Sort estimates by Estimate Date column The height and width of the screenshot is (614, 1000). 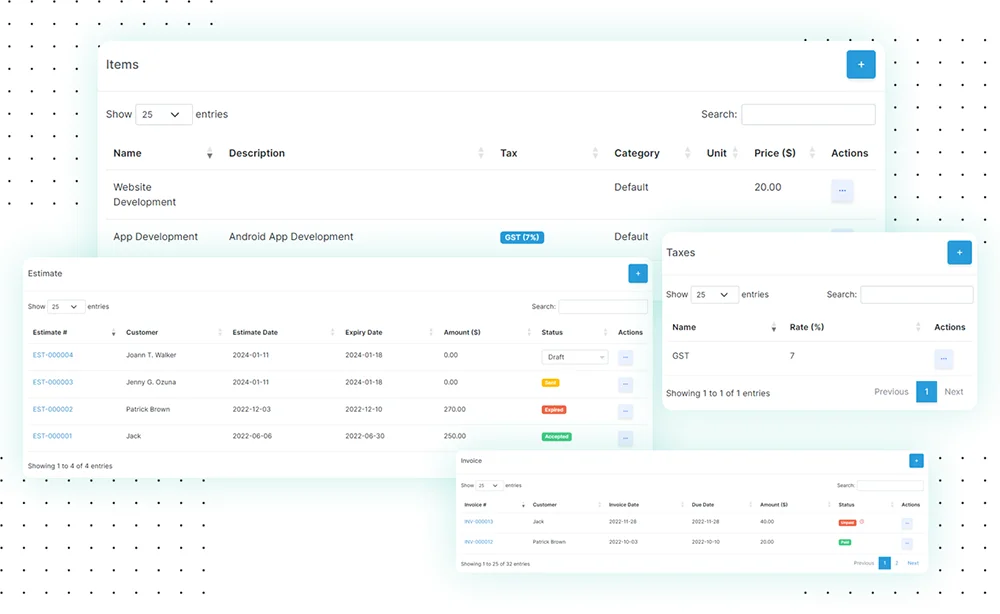point(256,332)
